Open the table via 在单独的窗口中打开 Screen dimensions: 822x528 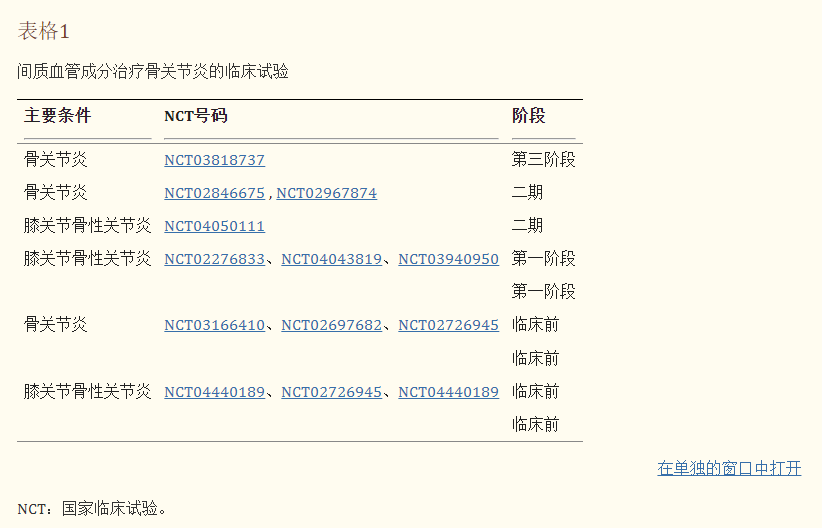click(x=729, y=468)
